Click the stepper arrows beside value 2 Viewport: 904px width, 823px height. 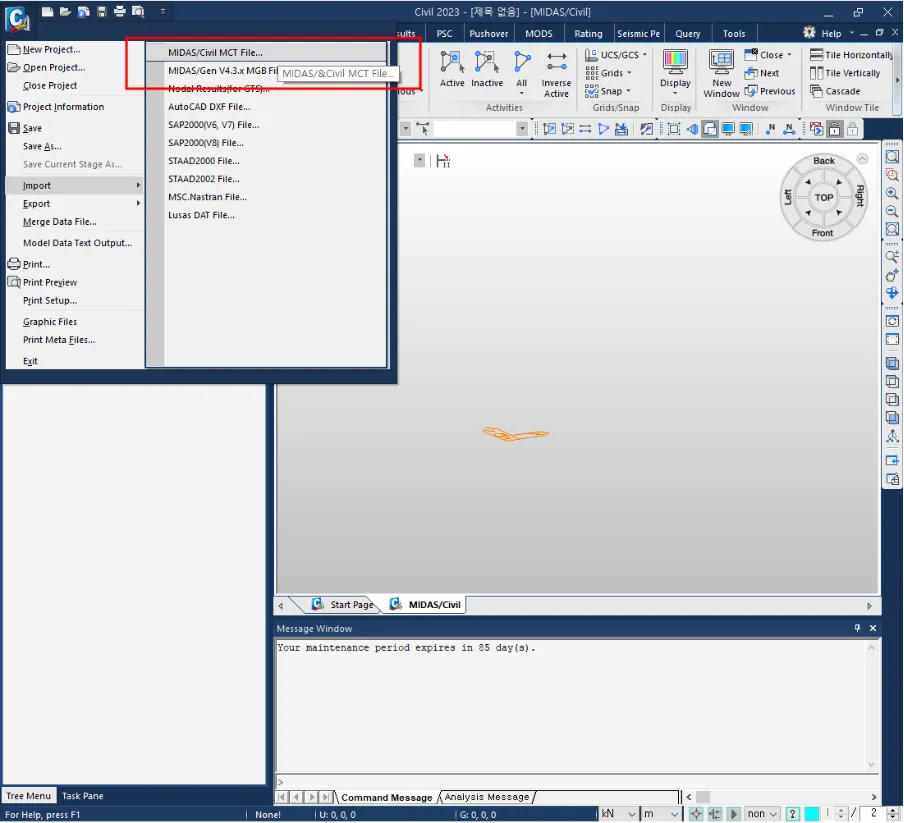click(893, 814)
